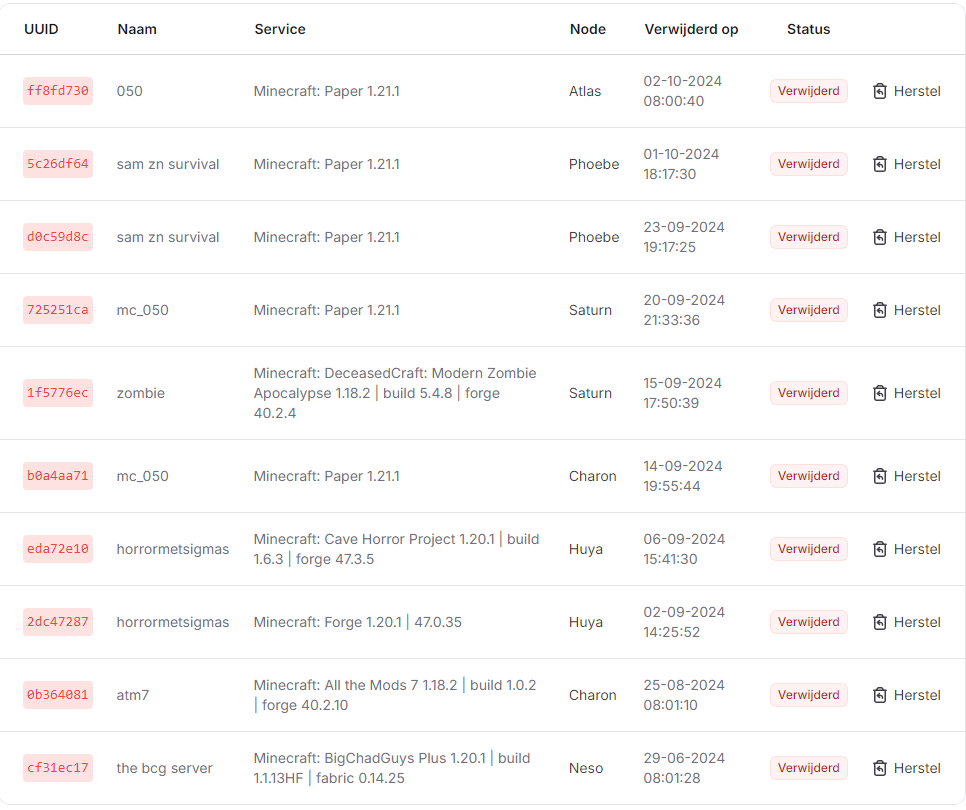Click the Verwijderd op column header

(x=691, y=29)
